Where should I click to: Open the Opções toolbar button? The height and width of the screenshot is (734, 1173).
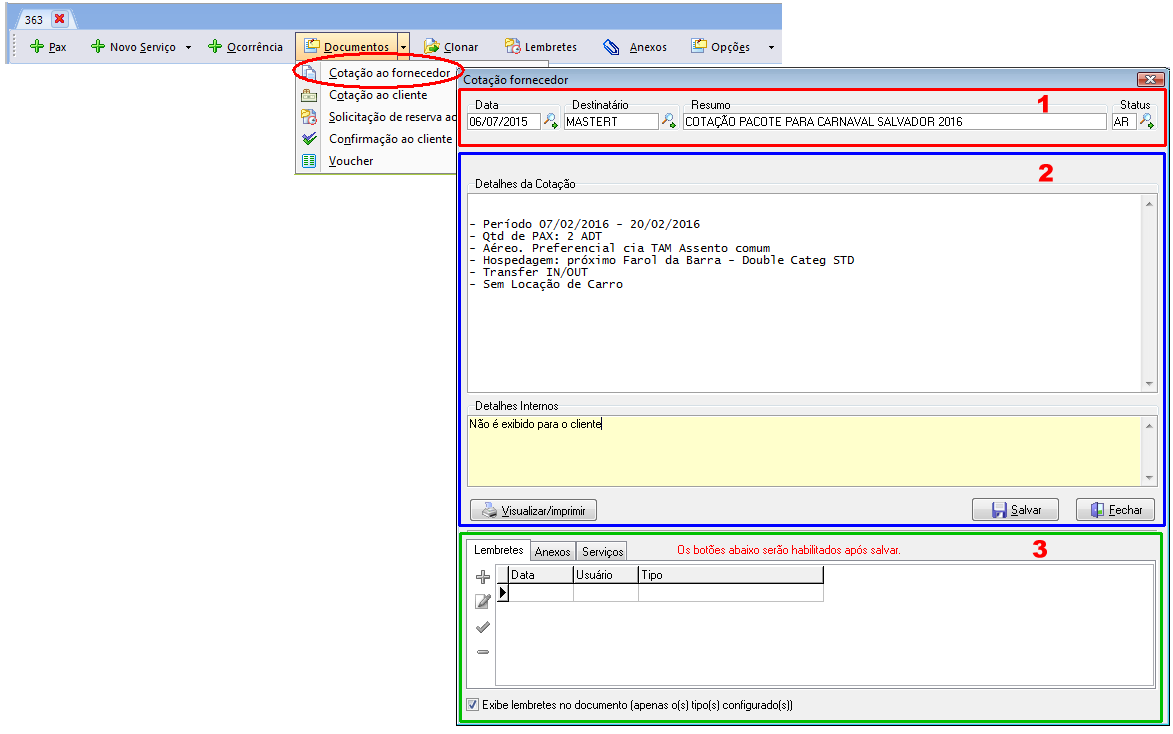tap(720, 46)
